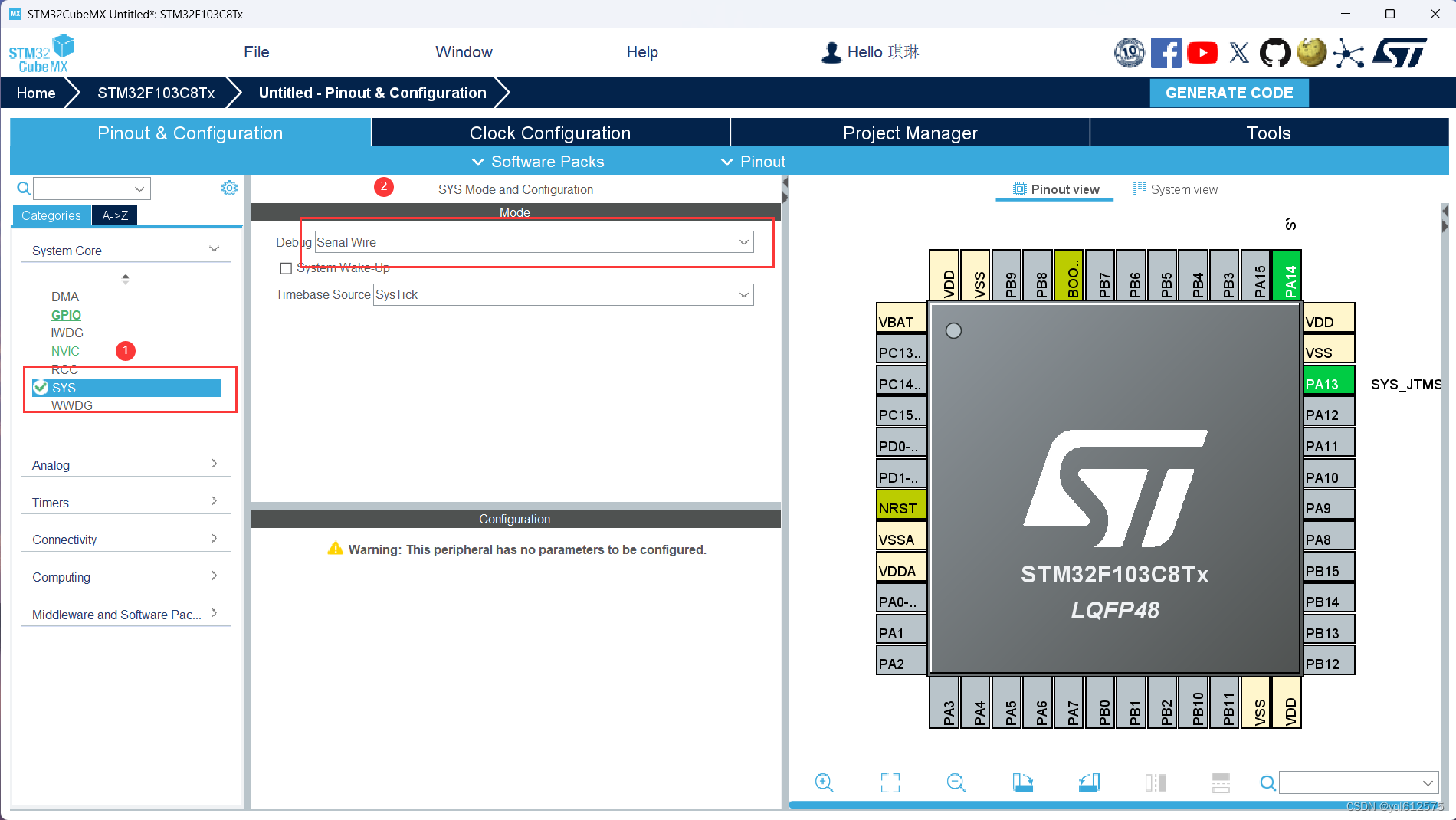
Task: Open the category search combo box arrow
Action: (139, 189)
